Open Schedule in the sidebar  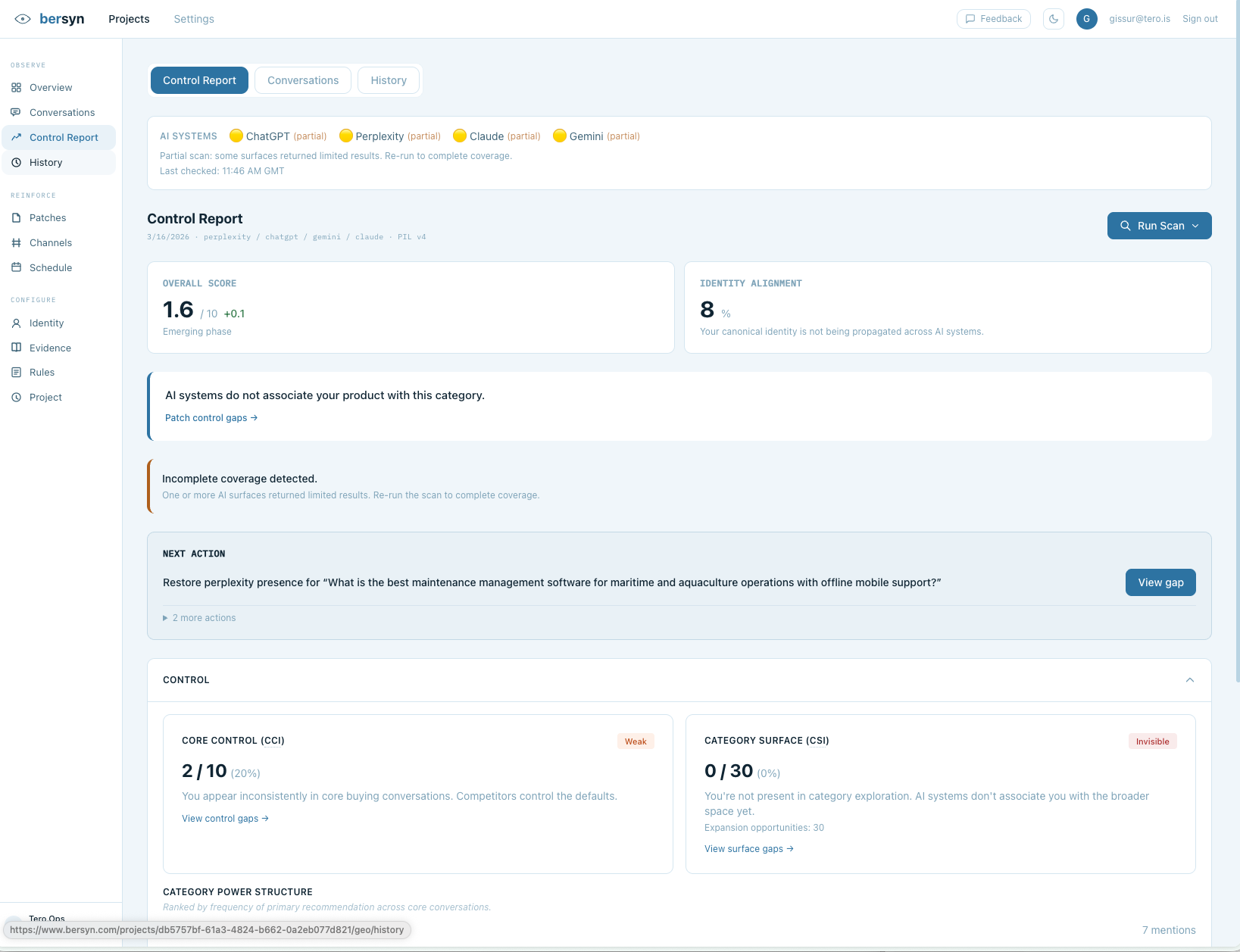(x=58, y=267)
